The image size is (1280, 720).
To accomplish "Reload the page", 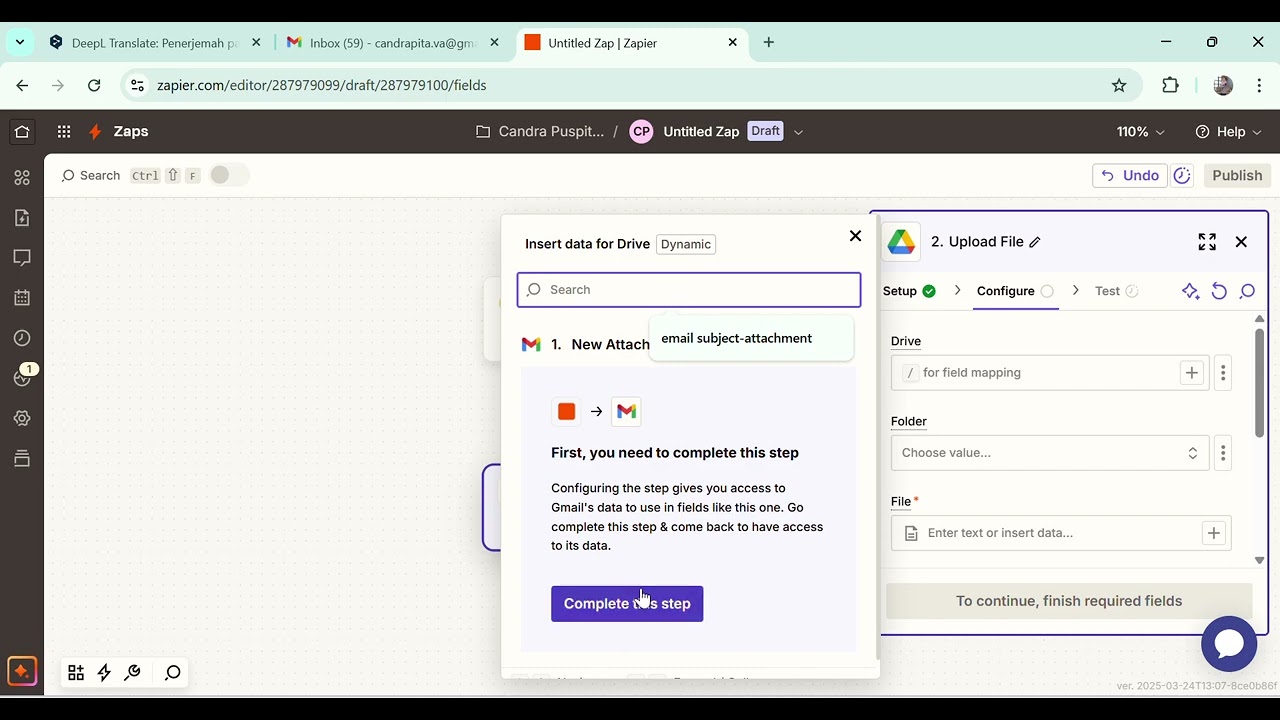I will click(x=94, y=85).
